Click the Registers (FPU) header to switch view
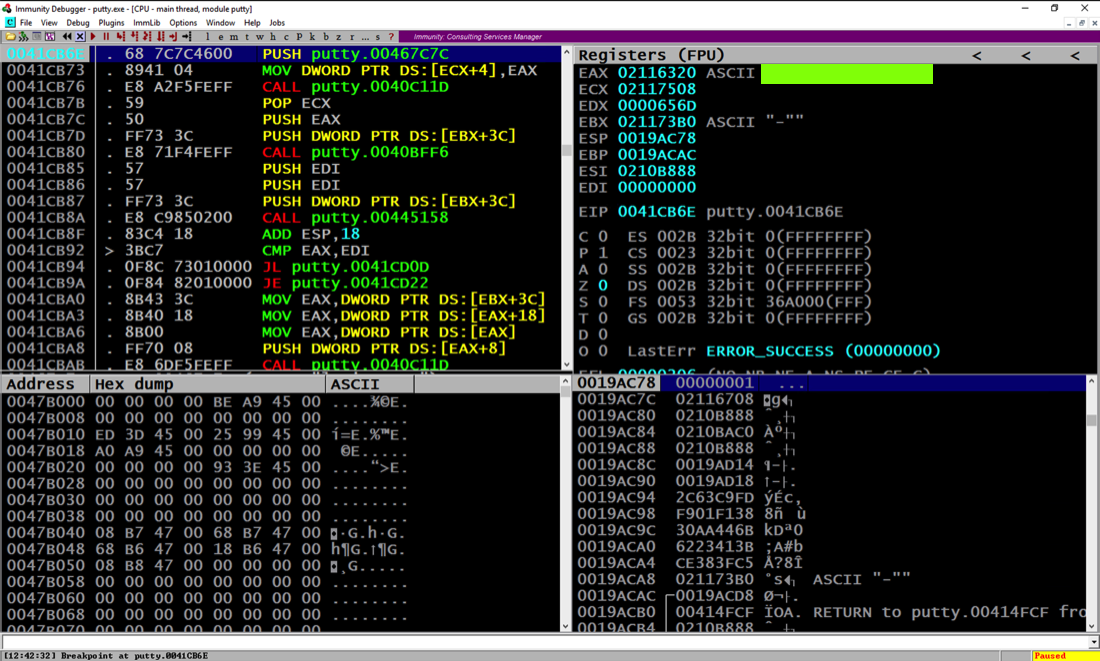This screenshot has height=661, width=1100. pos(651,55)
